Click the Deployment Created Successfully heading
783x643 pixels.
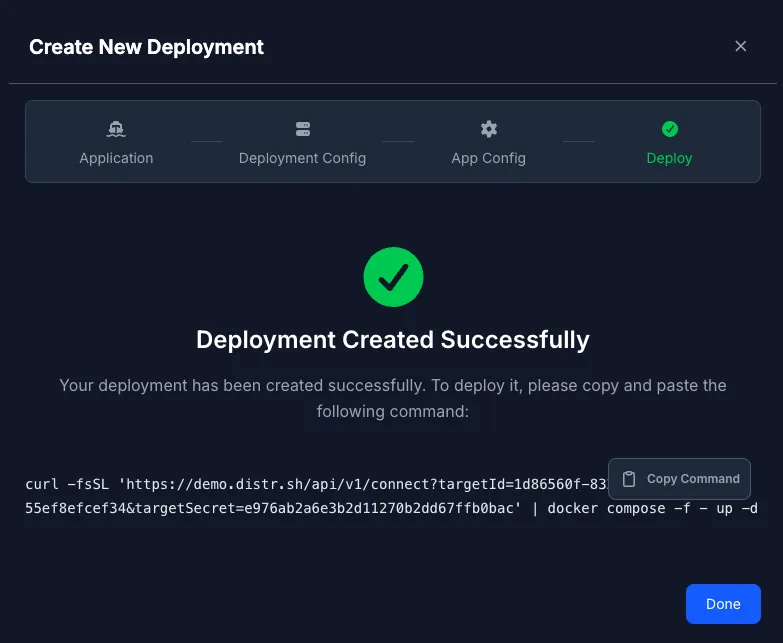coord(393,339)
